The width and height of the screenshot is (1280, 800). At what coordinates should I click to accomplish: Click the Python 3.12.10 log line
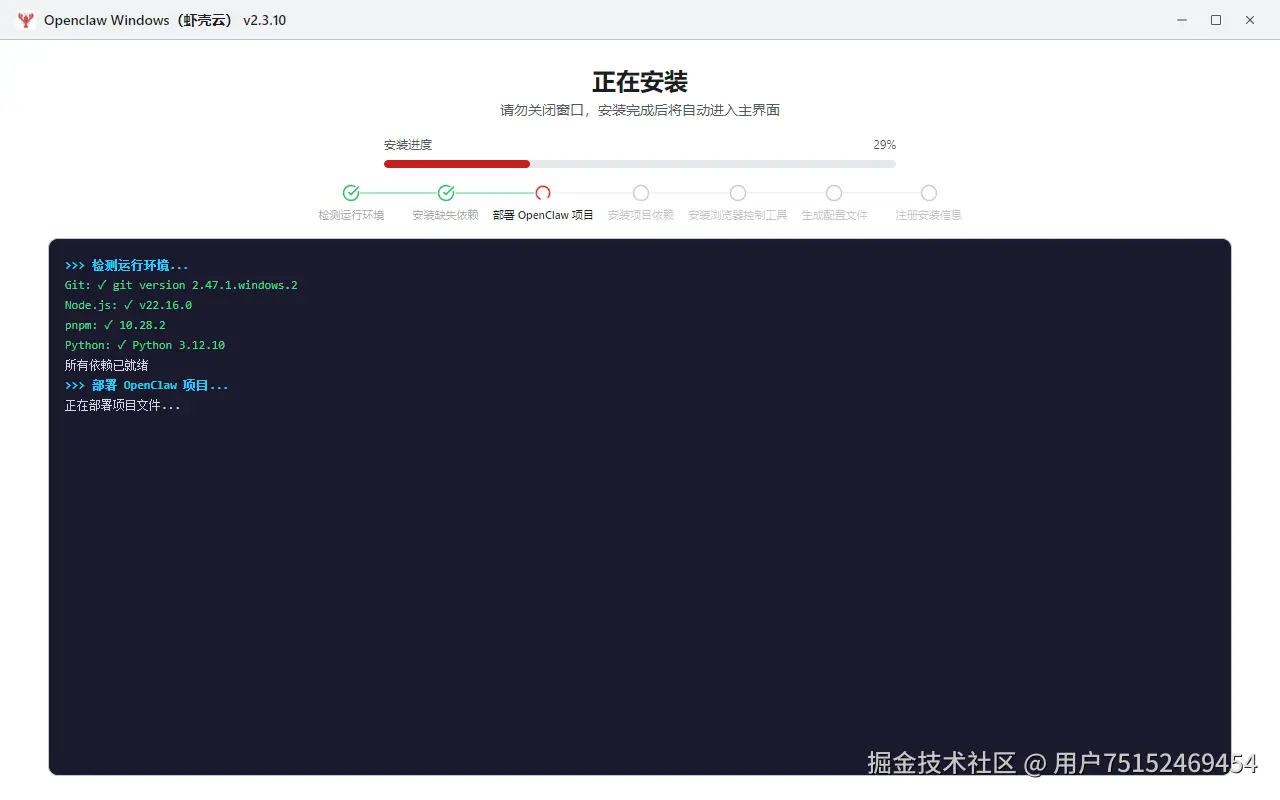pos(145,345)
